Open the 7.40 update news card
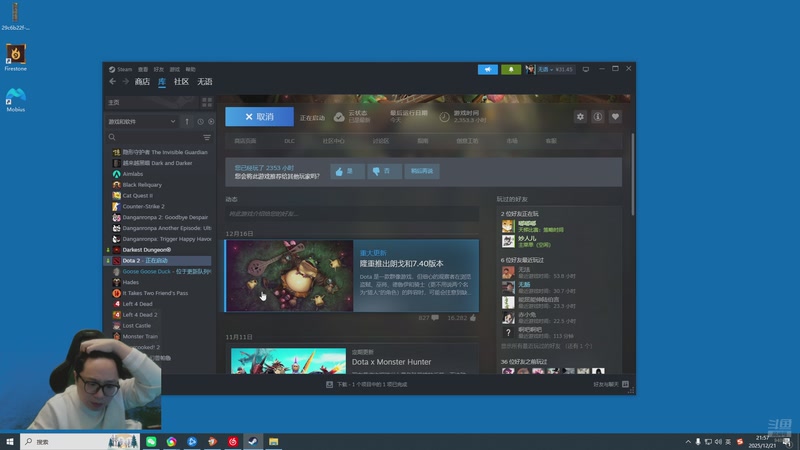 pos(352,276)
